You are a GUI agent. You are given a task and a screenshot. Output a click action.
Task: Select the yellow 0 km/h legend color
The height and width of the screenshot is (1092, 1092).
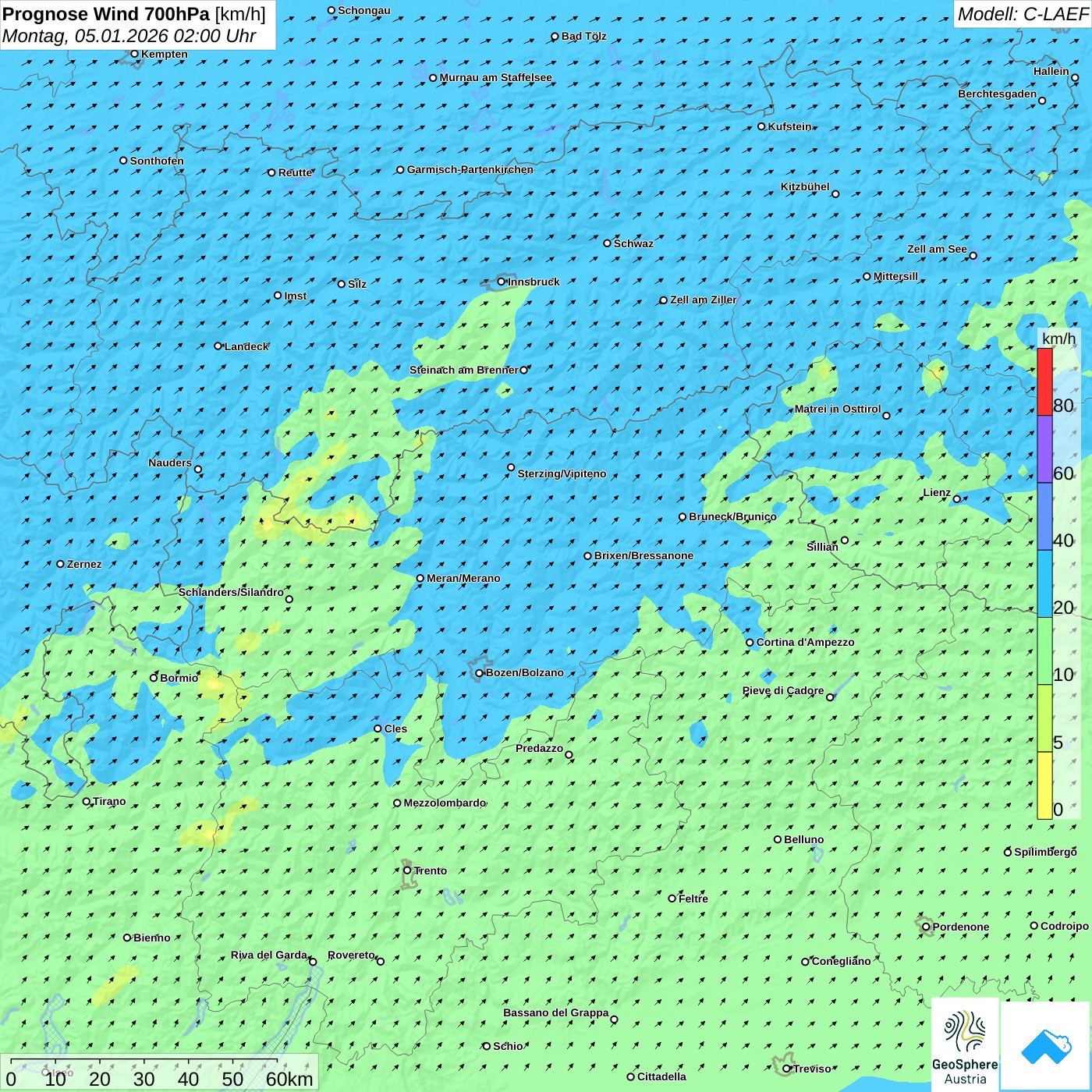(1044, 785)
